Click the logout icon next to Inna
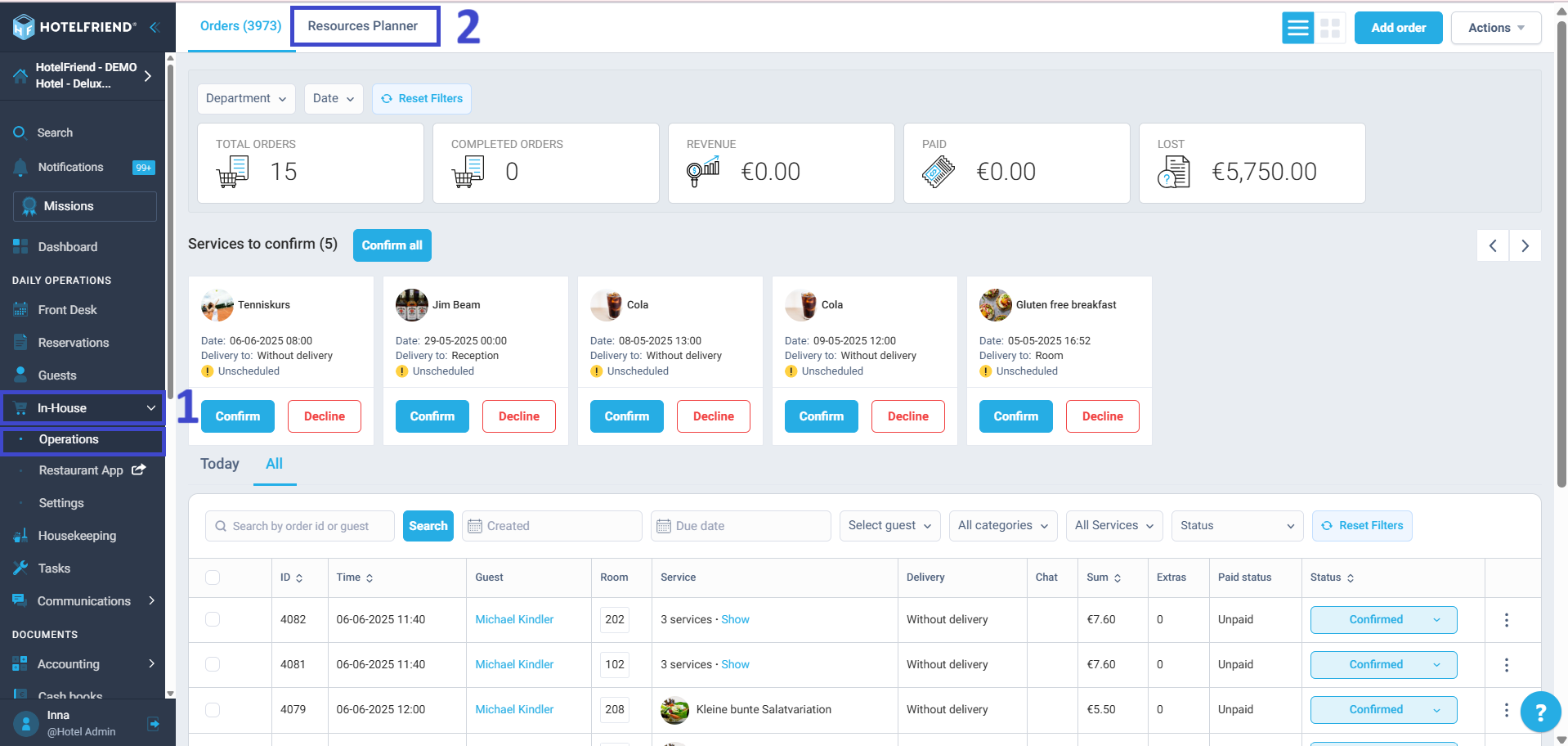The height and width of the screenshot is (746, 1568). (x=154, y=723)
